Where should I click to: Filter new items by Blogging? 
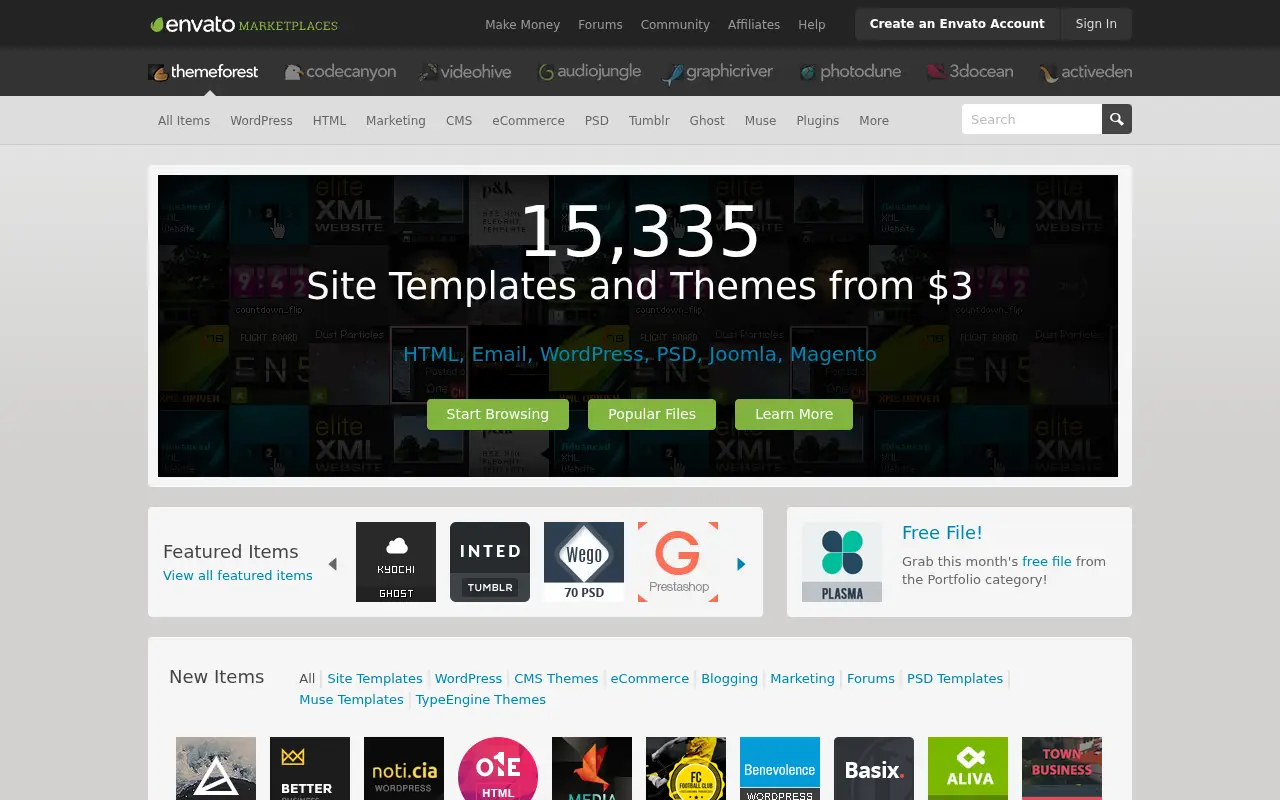click(729, 678)
